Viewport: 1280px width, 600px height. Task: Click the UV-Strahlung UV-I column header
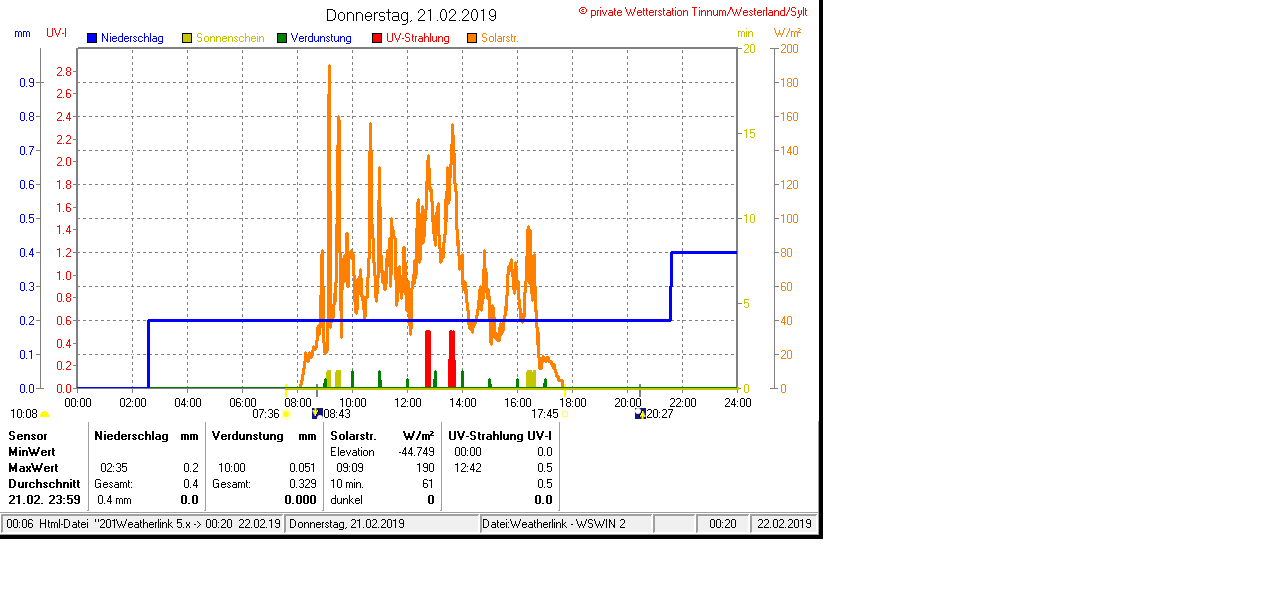tap(500, 436)
